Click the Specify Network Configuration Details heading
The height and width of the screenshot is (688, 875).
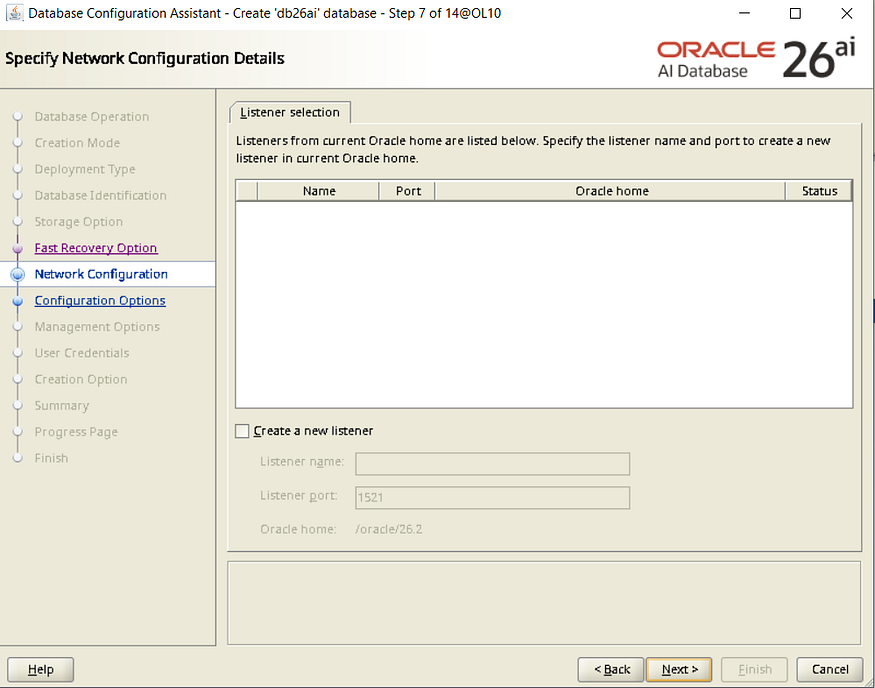coord(145,59)
